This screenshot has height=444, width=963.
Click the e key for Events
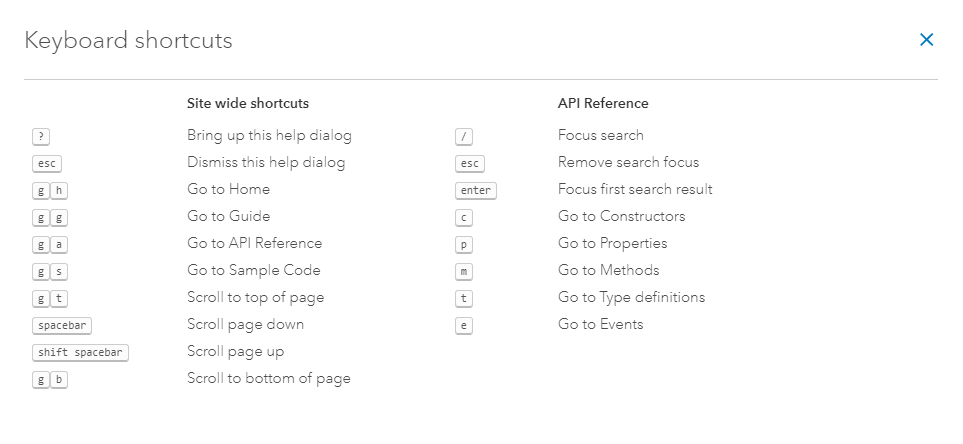pos(463,325)
